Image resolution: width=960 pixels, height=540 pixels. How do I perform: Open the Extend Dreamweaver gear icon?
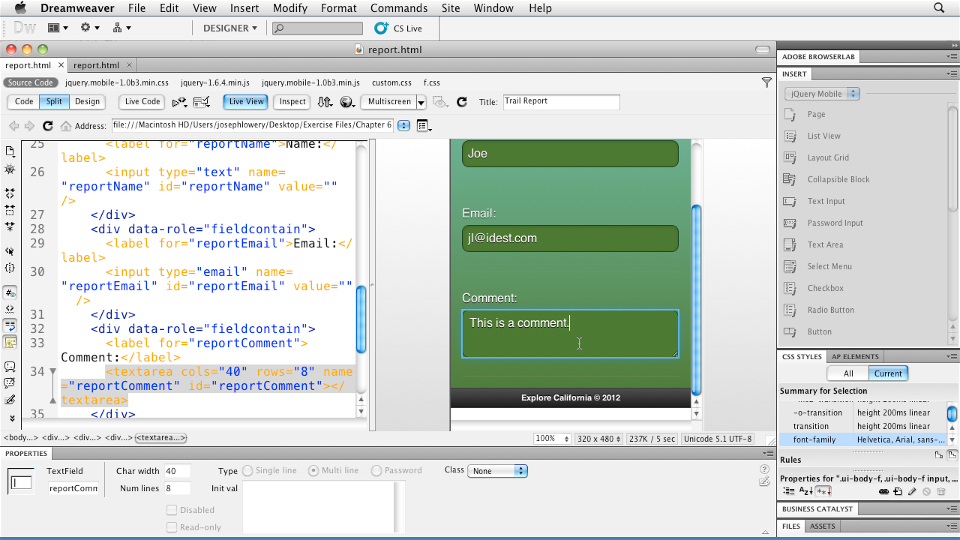pyautogui.click(x=89, y=28)
